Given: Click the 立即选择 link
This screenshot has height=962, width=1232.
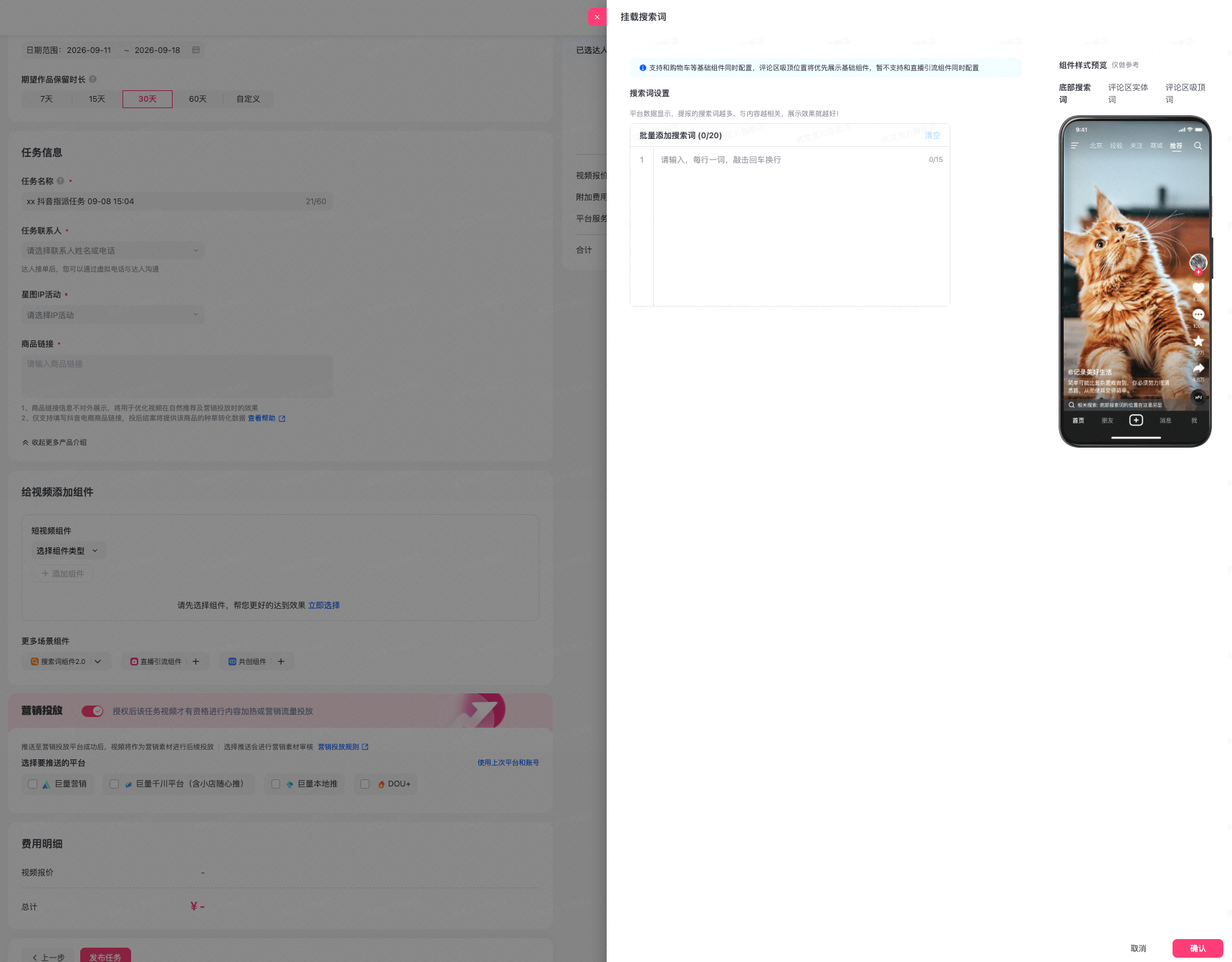Looking at the screenshot, I should (324, 605).
